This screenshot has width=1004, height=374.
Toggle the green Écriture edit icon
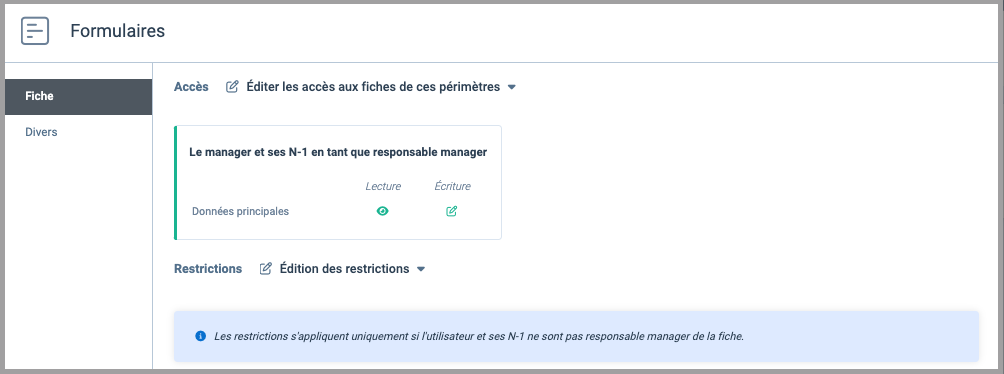[x=451, y=211]
